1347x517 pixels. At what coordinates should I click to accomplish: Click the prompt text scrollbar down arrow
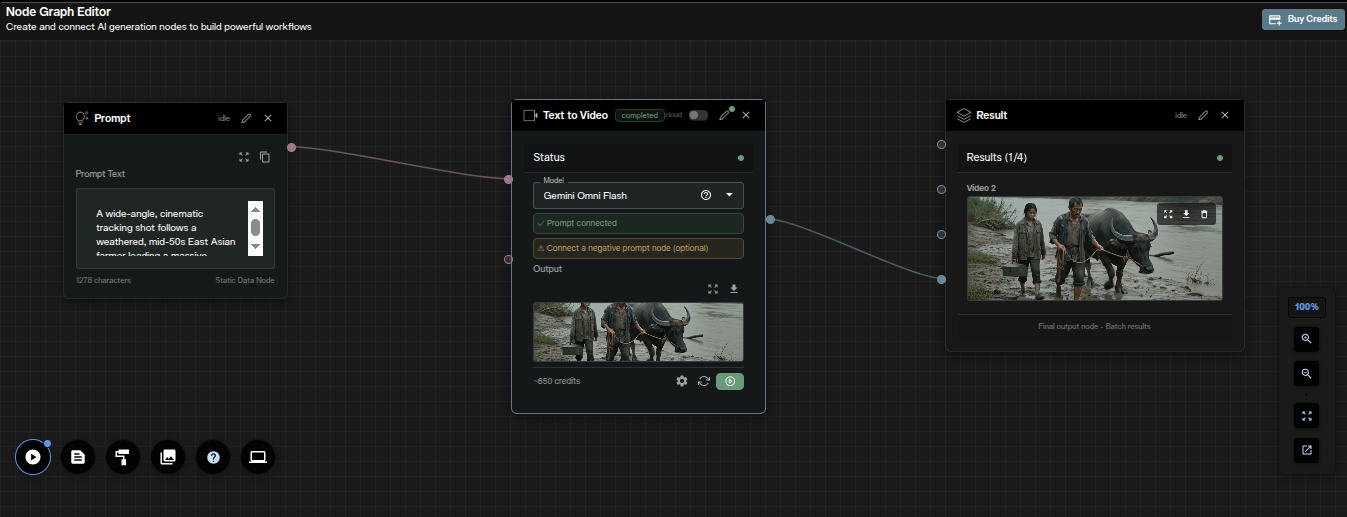(255, 246)
